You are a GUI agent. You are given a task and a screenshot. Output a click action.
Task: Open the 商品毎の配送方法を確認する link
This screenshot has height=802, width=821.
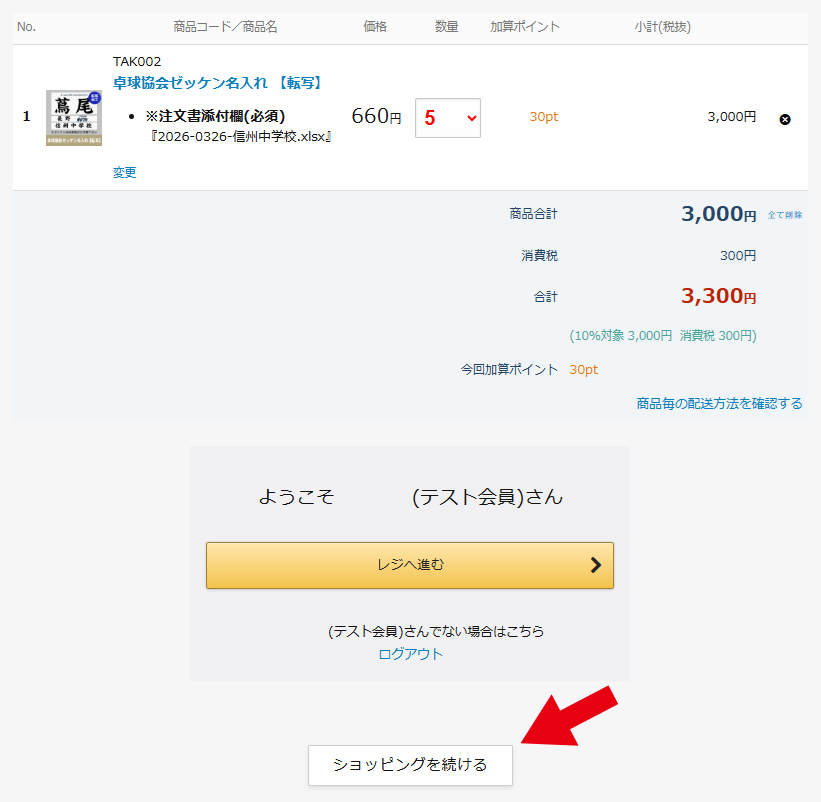click(719, 403)
